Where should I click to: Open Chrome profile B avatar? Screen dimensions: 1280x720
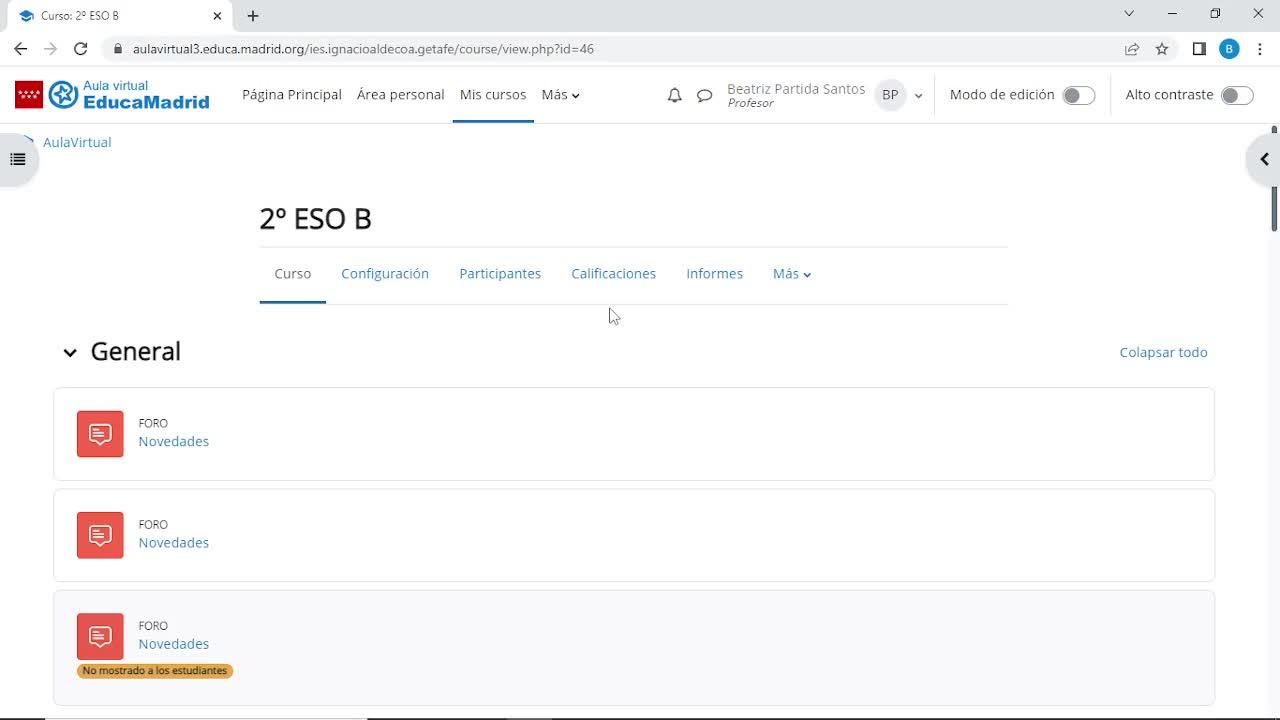pyautogui.click(x=1229, y=48)
